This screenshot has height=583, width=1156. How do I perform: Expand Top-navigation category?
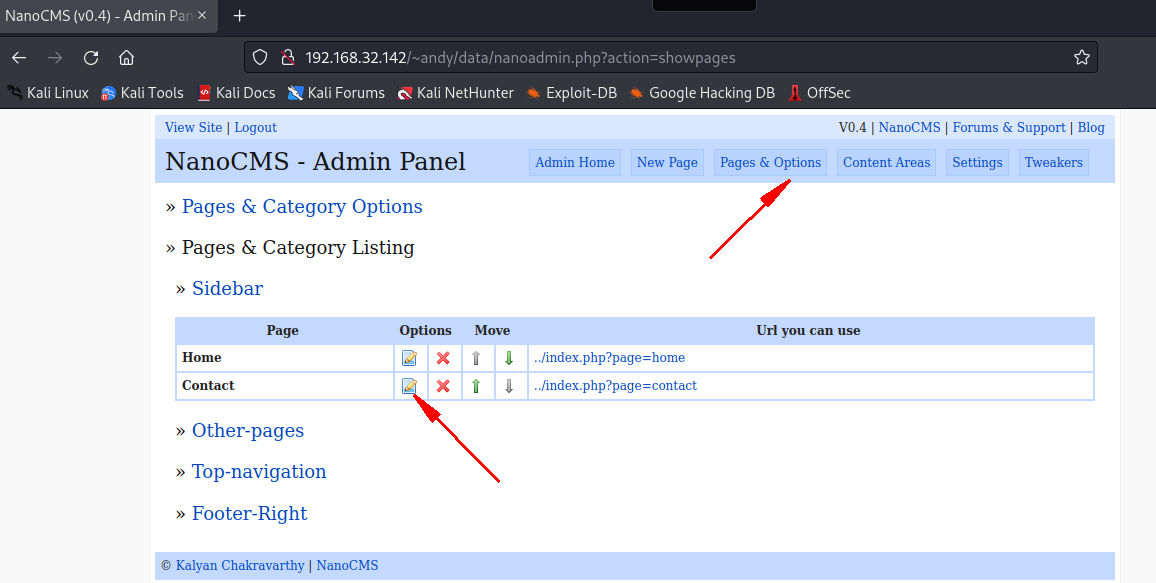coord(259,472)
